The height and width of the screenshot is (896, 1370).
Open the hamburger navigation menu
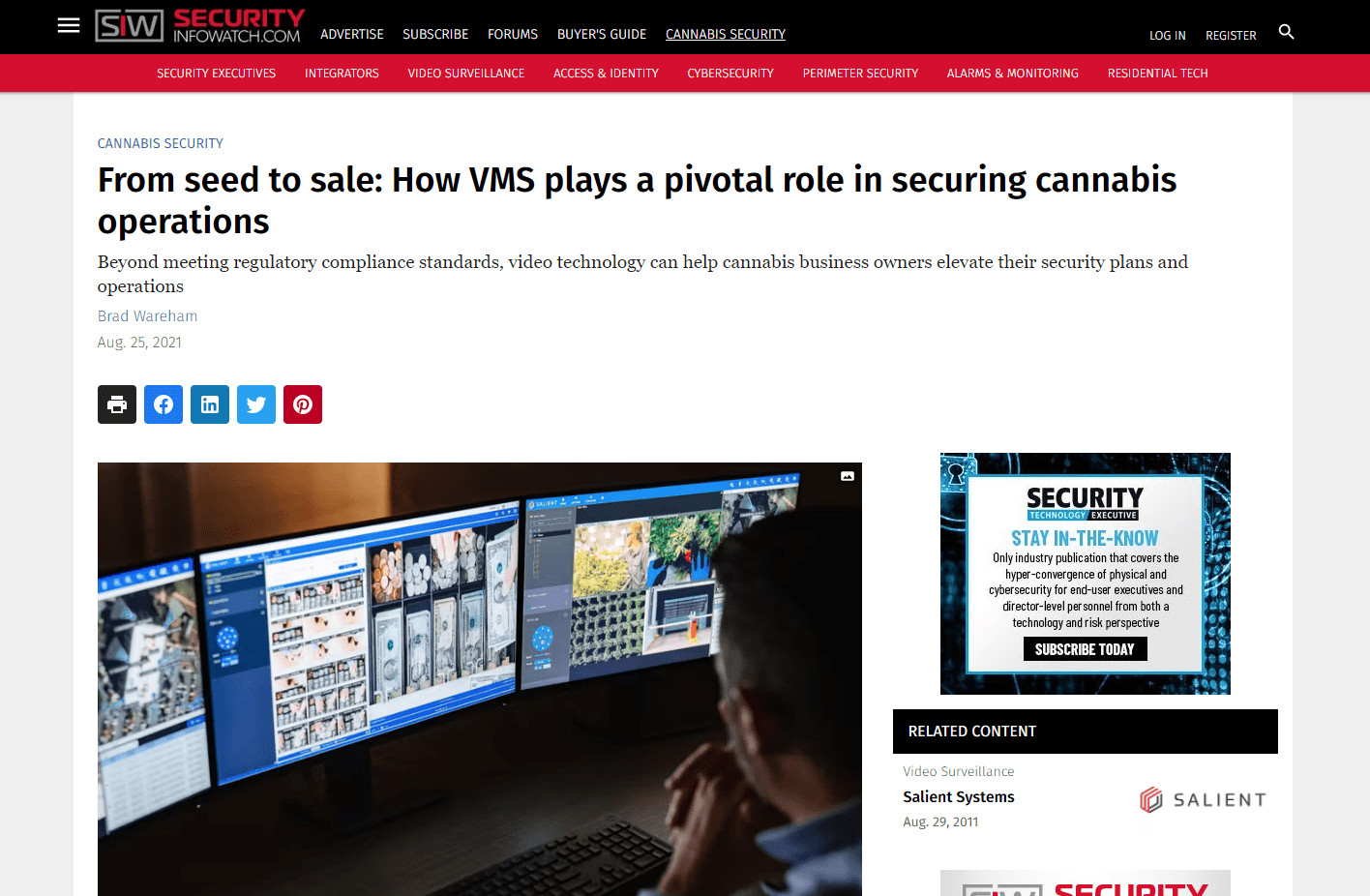pyautogui.click(x=69, y=26)
